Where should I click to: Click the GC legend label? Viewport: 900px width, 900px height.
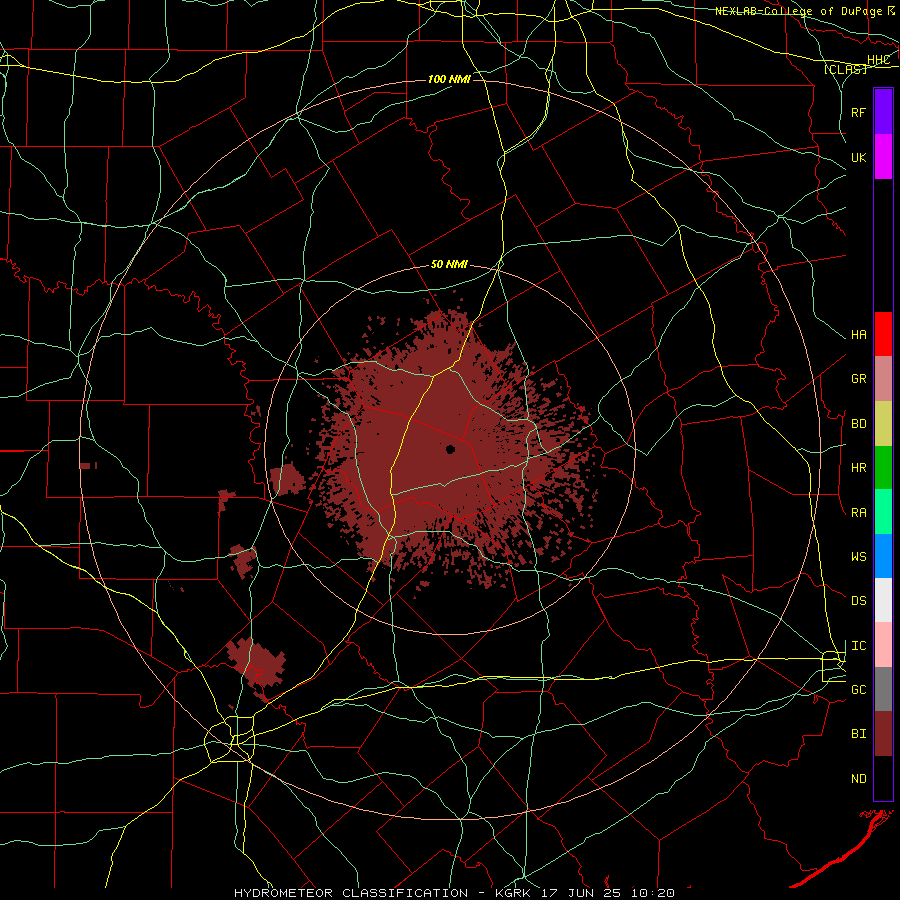coord(859,690)
